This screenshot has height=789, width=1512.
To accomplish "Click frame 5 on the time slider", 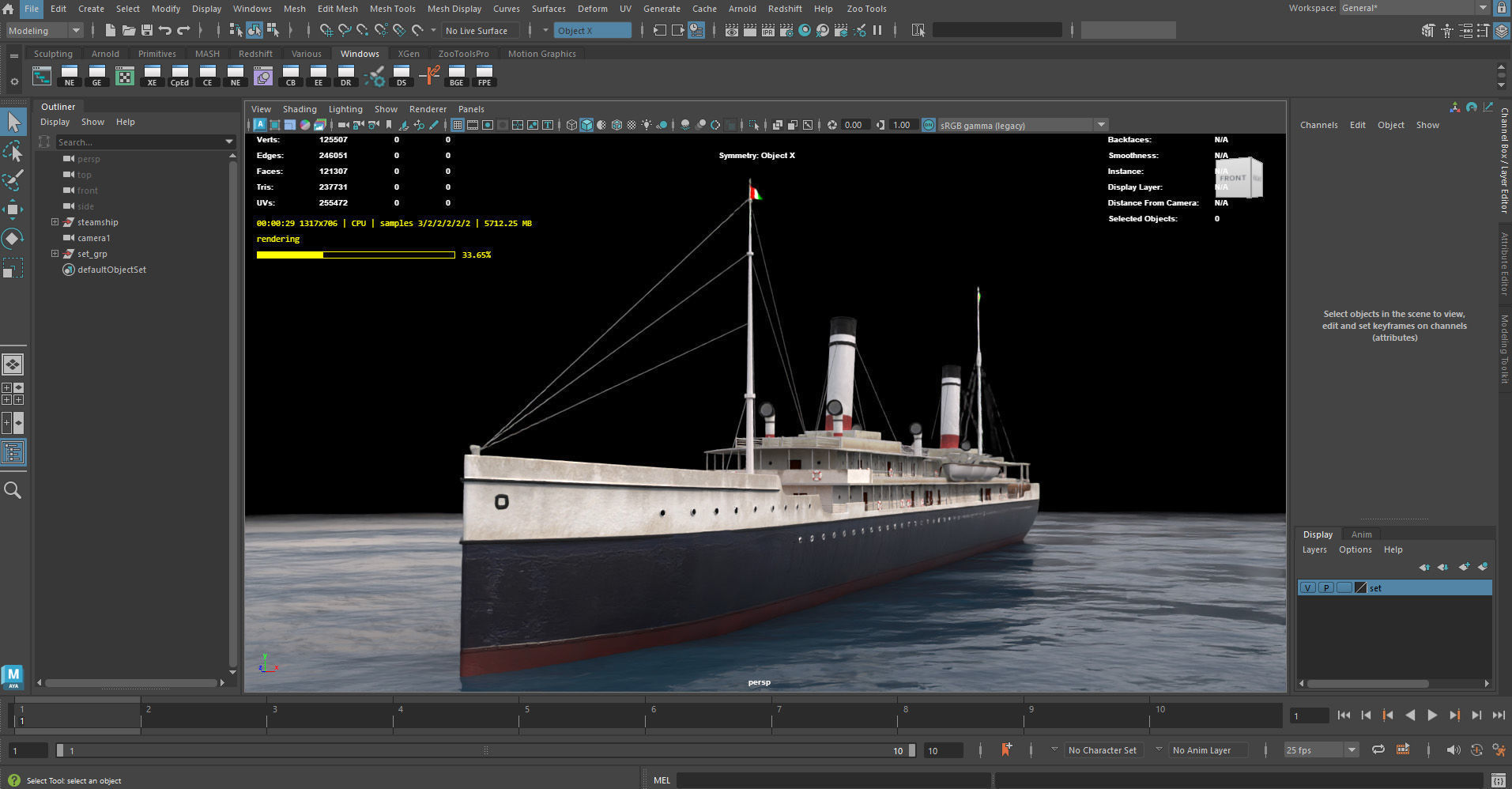I will tap(519, 715).
